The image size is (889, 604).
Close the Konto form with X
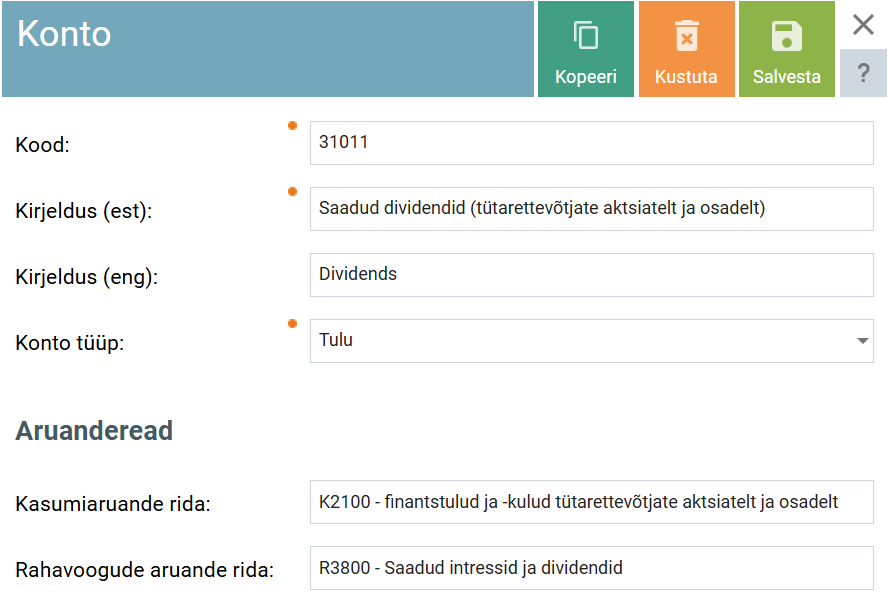[864, 25]
